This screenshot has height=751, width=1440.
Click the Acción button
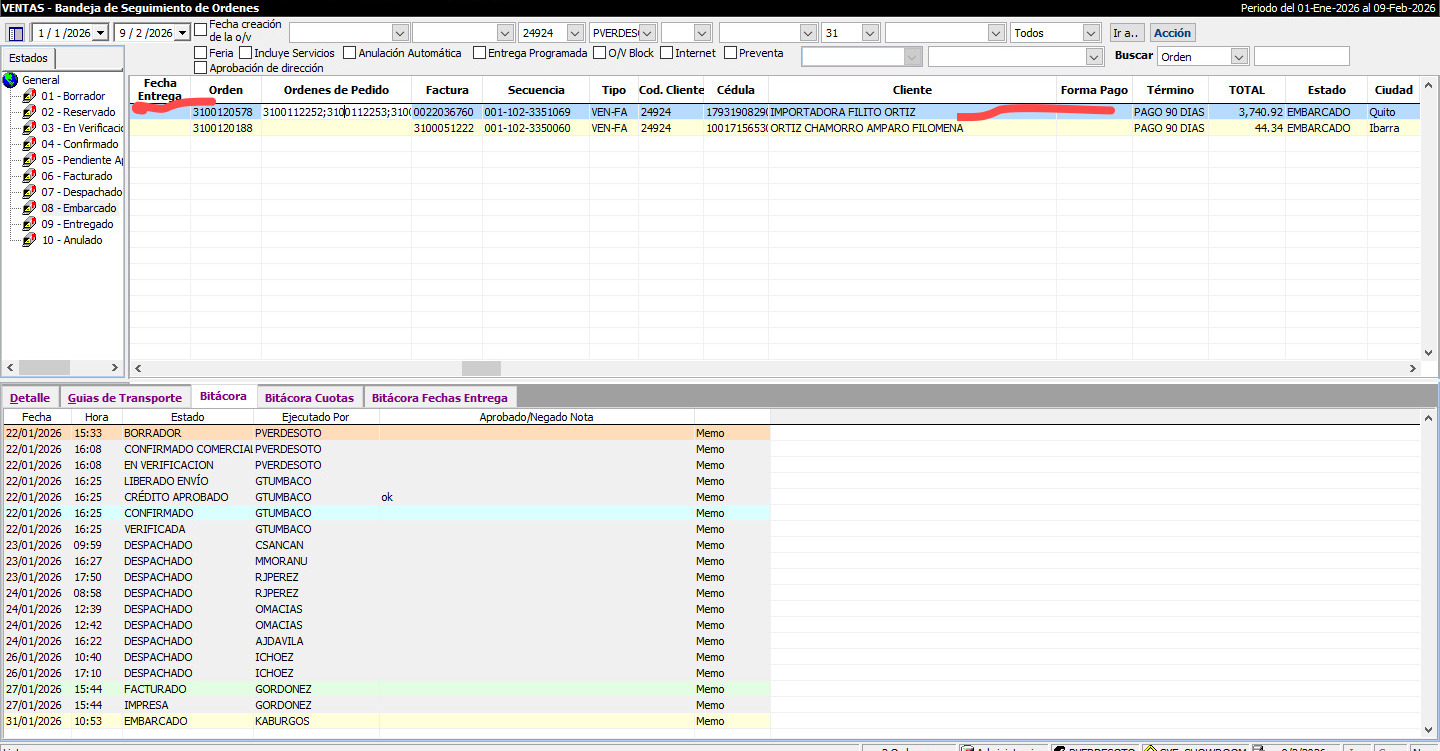(1172, 33)
